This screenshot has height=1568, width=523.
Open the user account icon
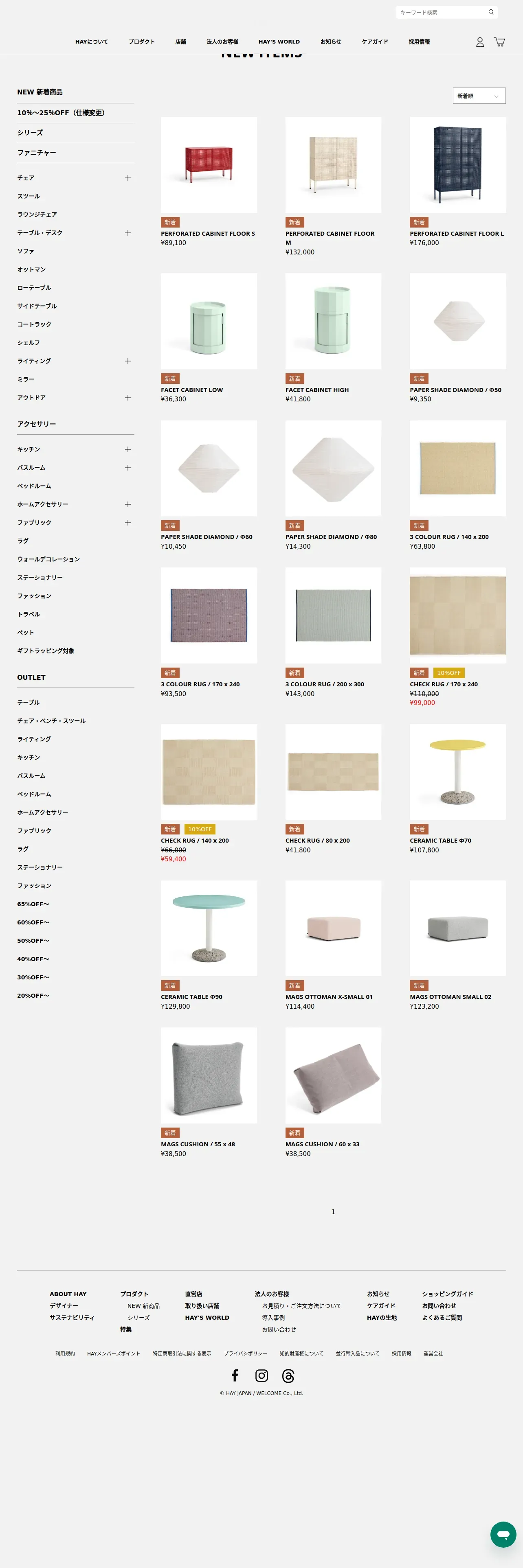[x=480, y=42]
